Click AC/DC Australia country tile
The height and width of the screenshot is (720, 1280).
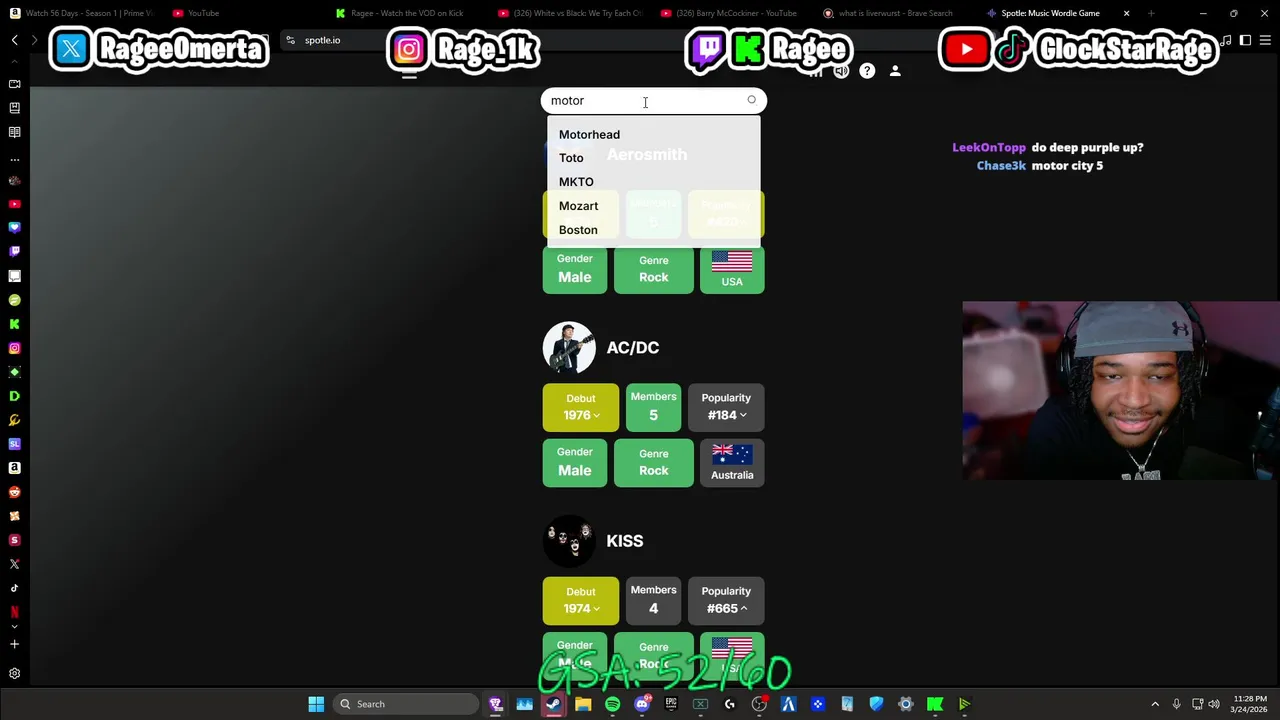tap(732, 463)
